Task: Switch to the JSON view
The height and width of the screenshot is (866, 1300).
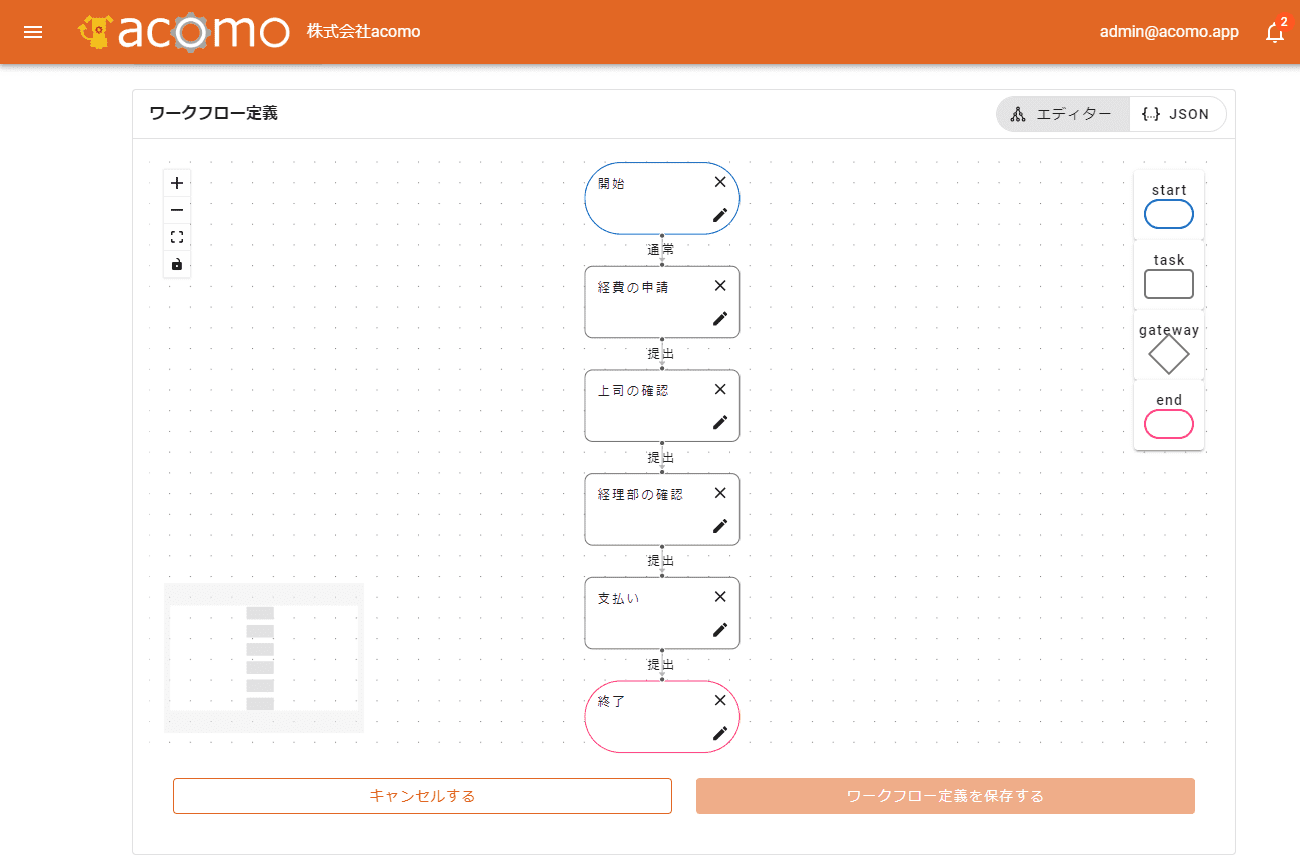Action: (x=1176, y=114)
